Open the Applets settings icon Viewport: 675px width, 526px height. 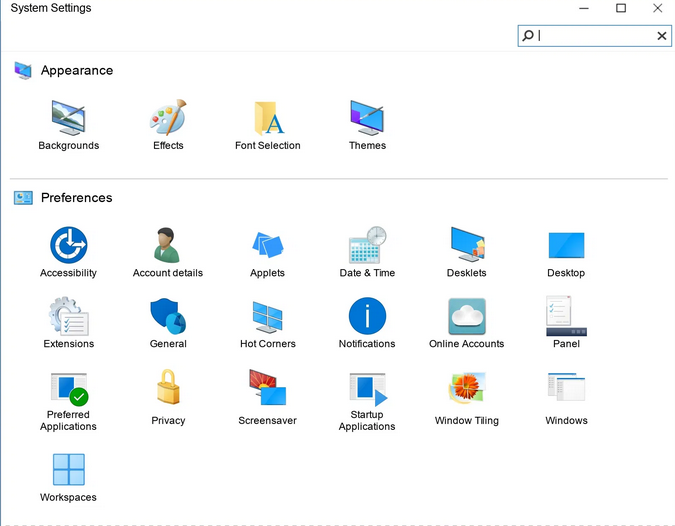click(268, 245)
